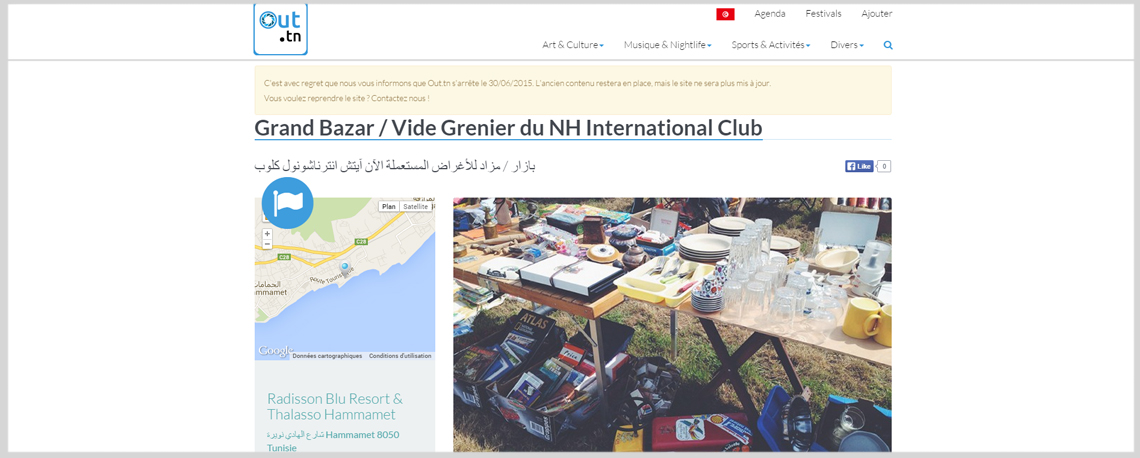The image size is (1140, 458).
Task: Open Données cartographiques map link
Action: tap(327, 356)
